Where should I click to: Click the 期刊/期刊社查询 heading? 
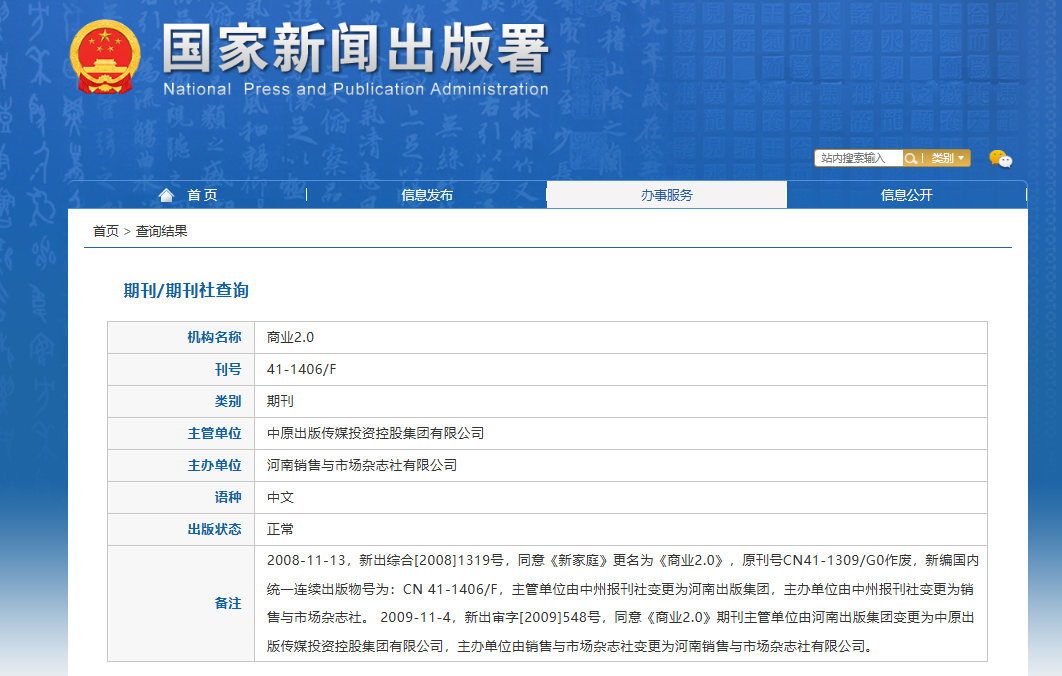point(186,291)
